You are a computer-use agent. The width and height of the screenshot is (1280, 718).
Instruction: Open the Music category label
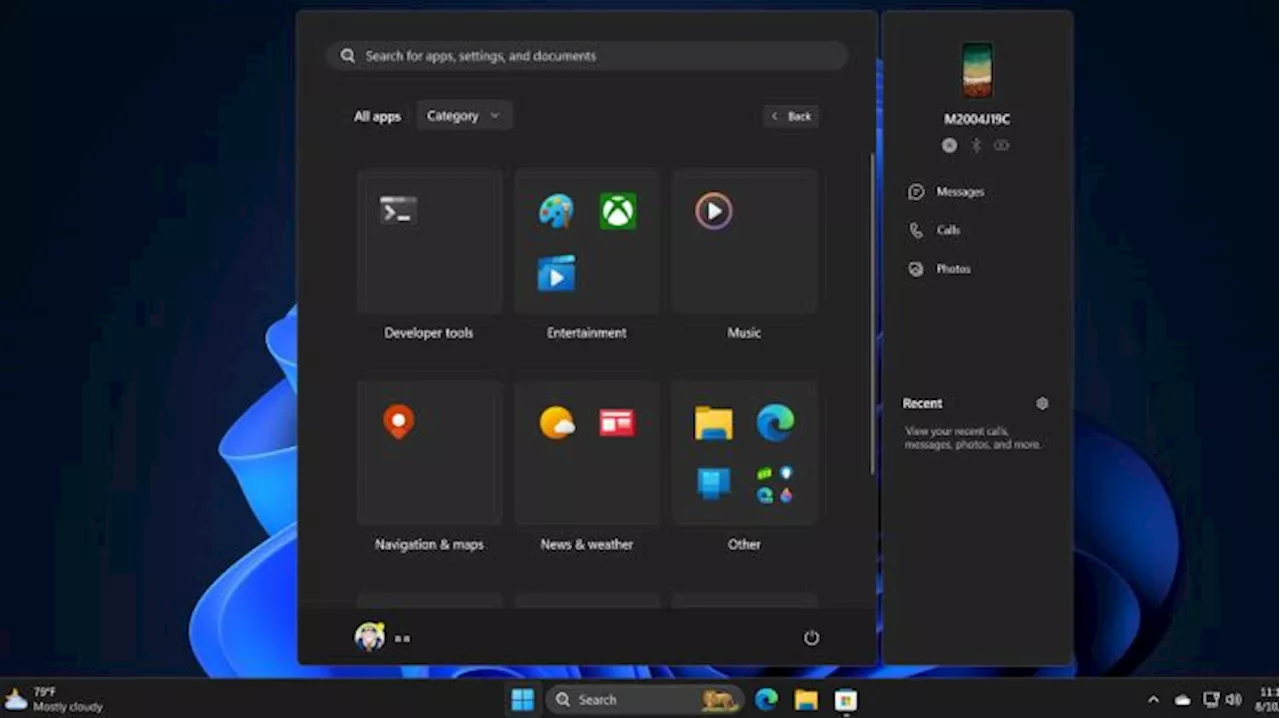pyautogui.click(x=744, y=333)
